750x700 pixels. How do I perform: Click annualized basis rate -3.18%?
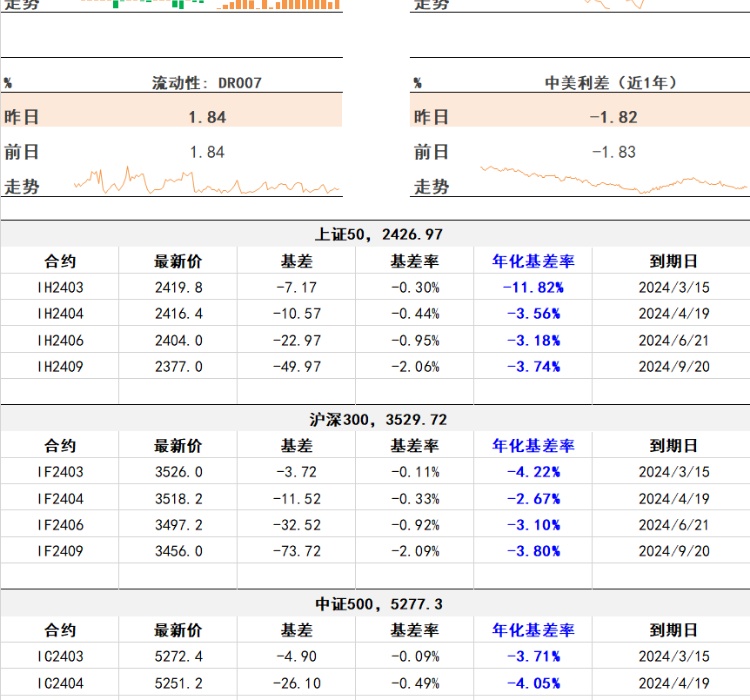pyautogui.click(x=533, y=341)
